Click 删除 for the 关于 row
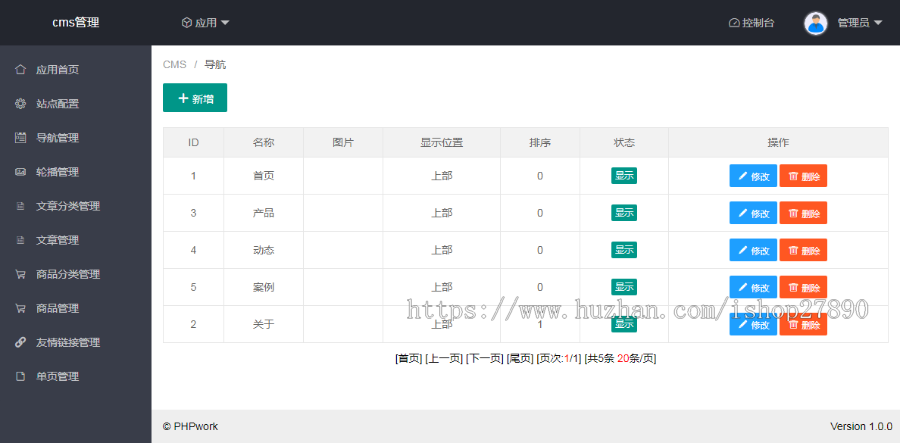The width and height of the screenshot is (900, 443). pyautogui.click(x=804, y=324)
